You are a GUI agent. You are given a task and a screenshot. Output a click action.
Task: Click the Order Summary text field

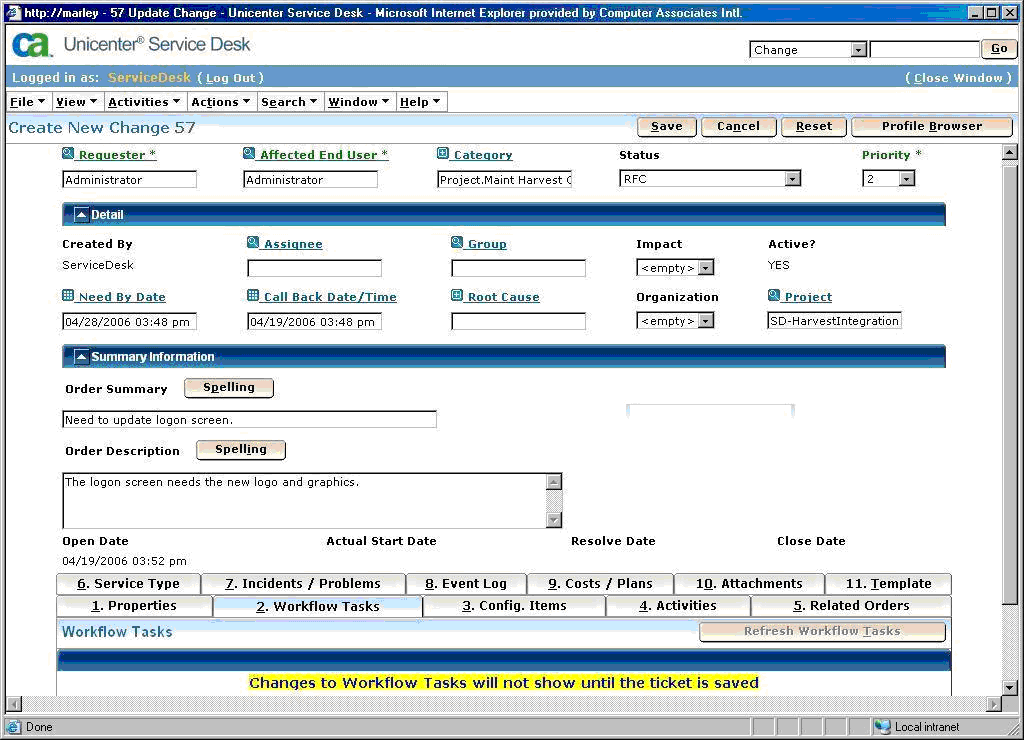click(249, 419)
